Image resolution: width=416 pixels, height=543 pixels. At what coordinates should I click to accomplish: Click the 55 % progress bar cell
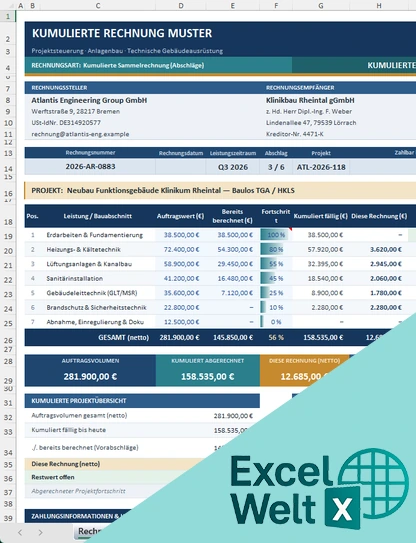click(276, 264)
